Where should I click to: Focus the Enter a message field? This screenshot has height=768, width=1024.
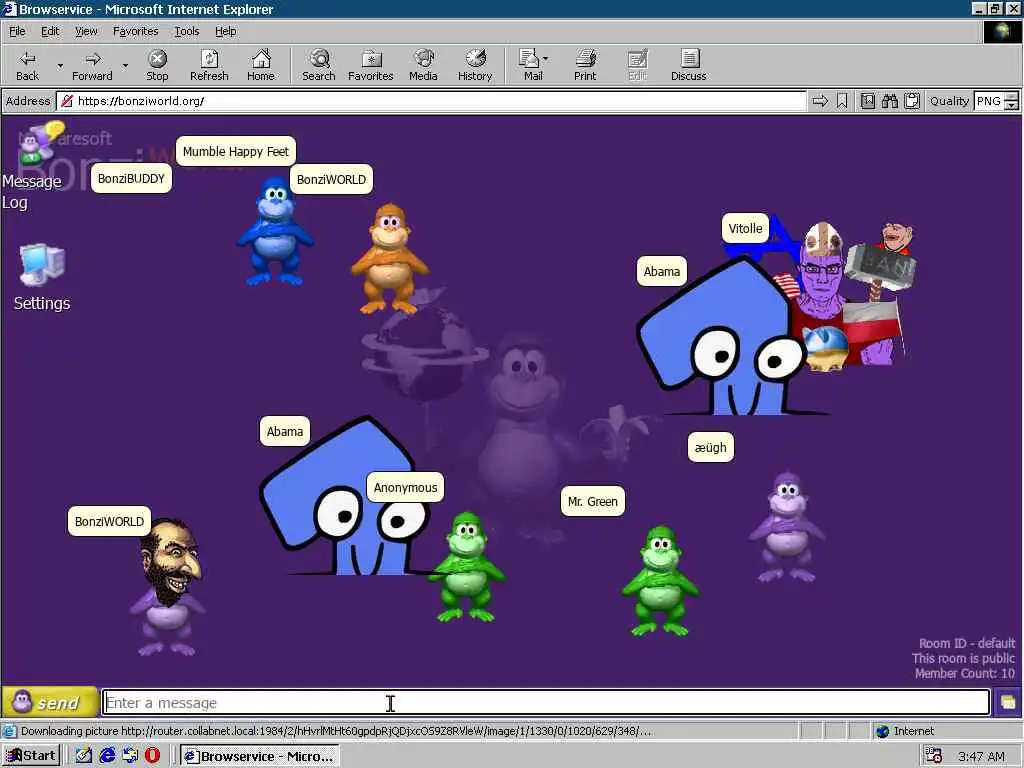546,703
